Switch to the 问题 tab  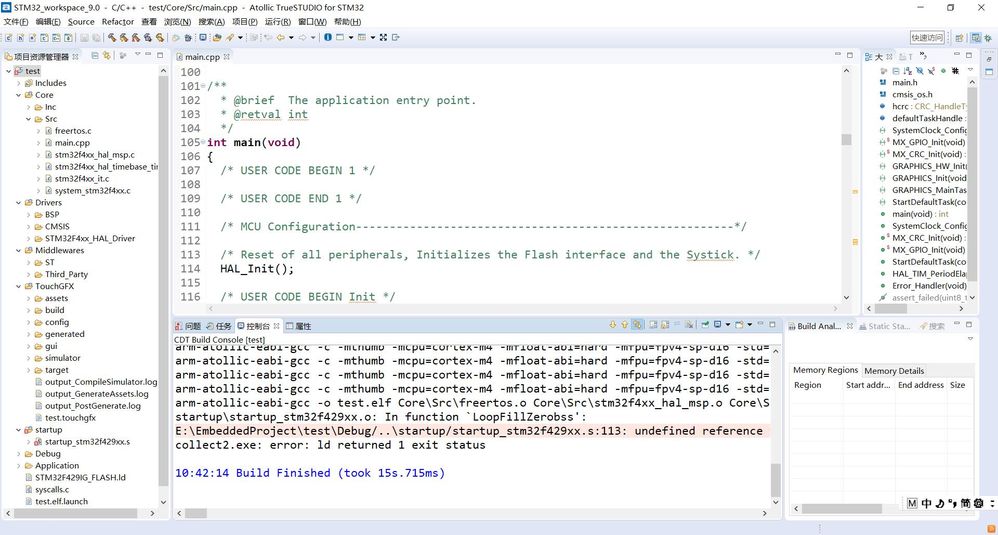click(x=188, y=326)
